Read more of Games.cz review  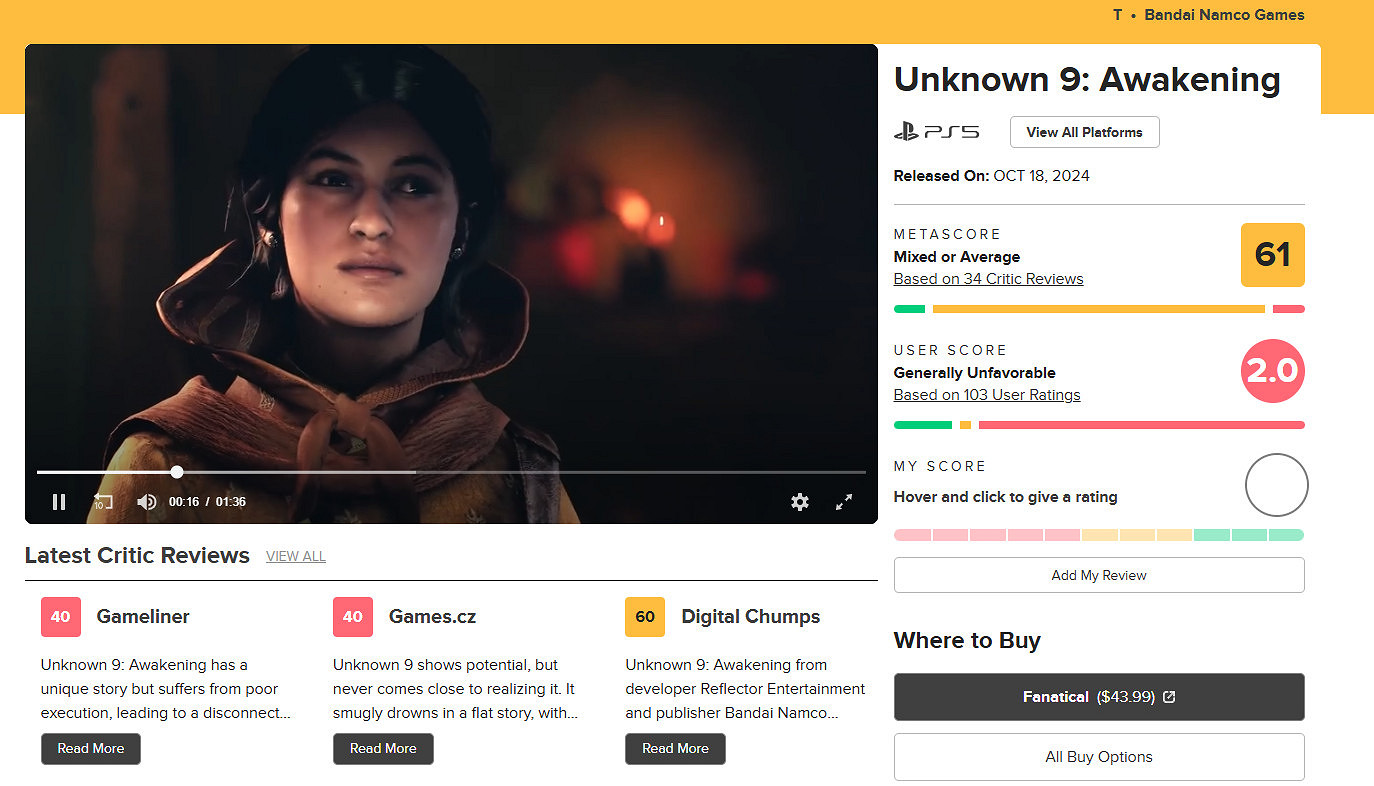click(x=383, y=749)
